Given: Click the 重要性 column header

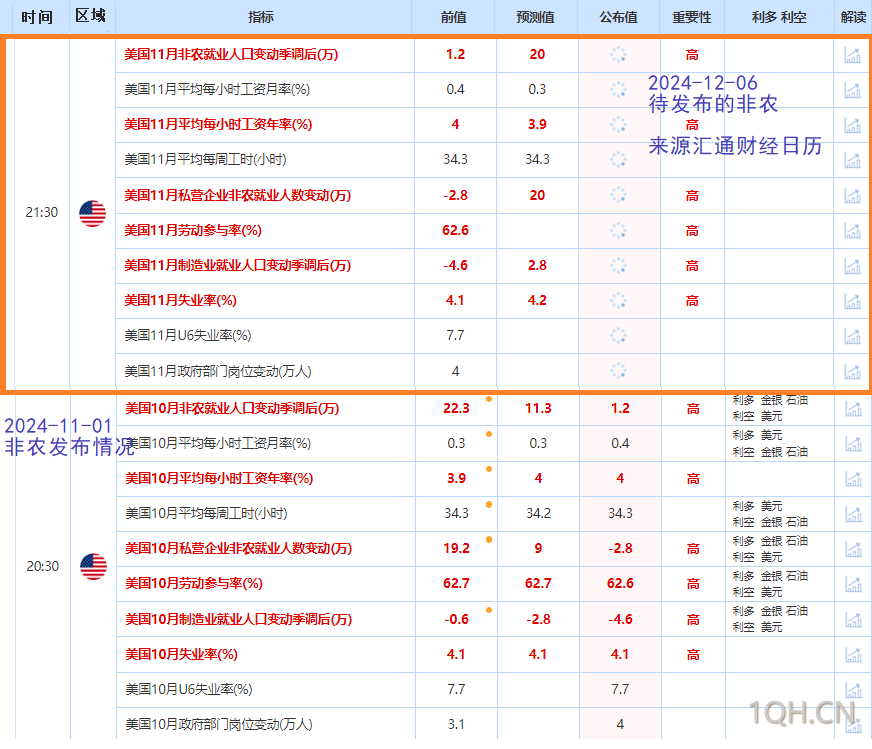Looking at the screenshot, I should tap(692, 17).
